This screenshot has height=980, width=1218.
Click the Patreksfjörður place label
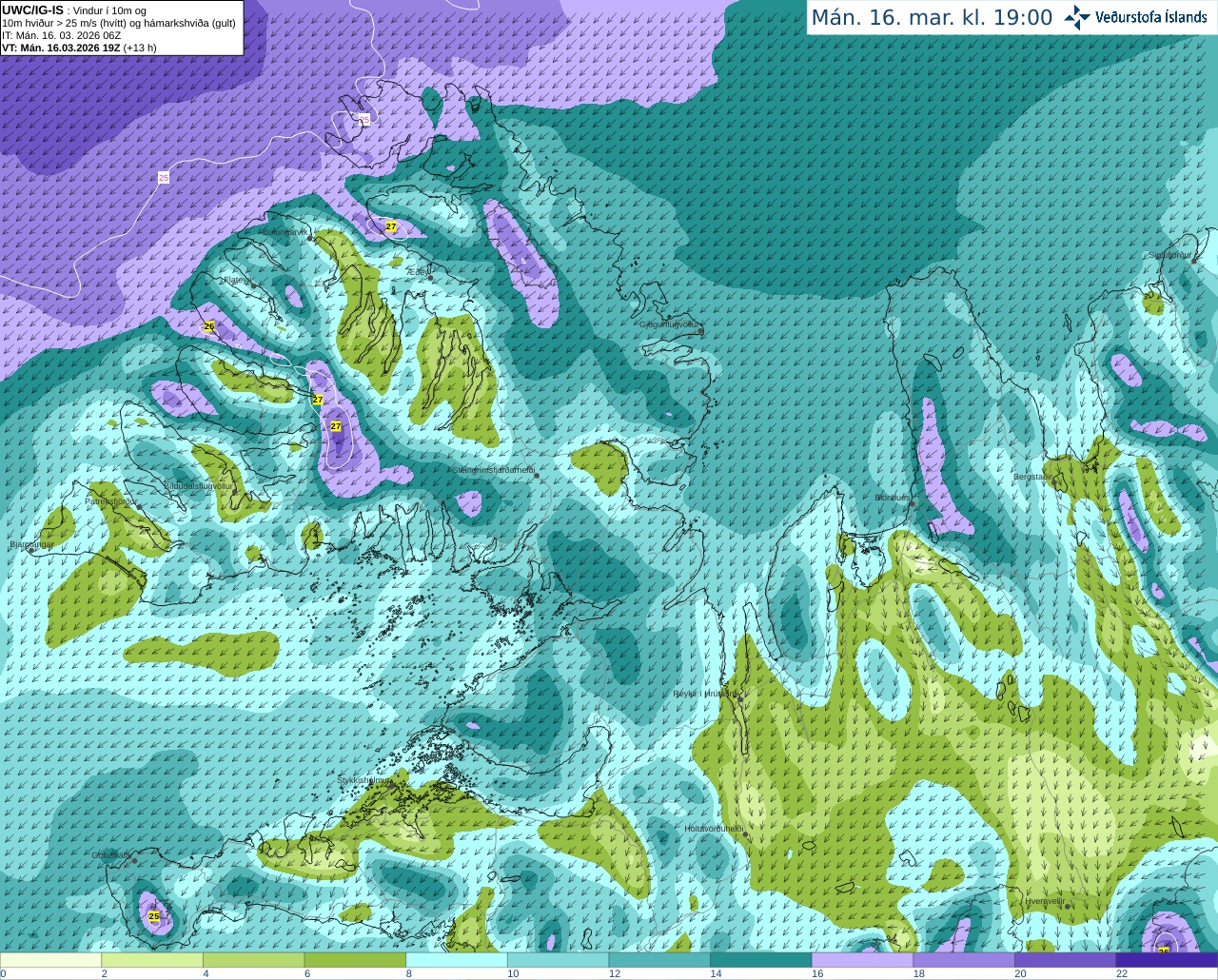click(x=111, y=500)
